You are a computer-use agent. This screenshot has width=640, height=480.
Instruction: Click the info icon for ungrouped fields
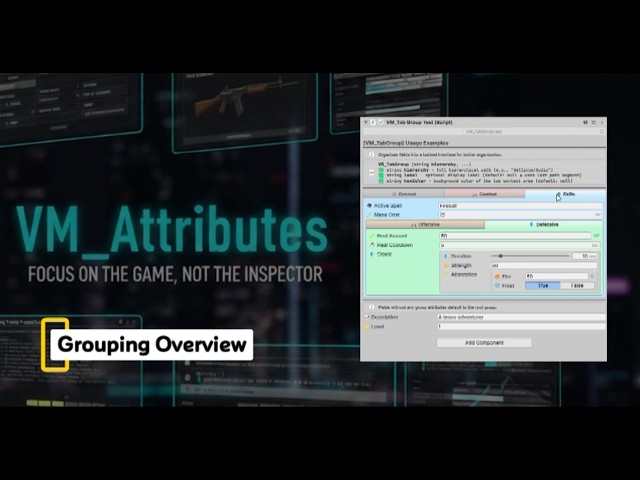coord(371,307)
